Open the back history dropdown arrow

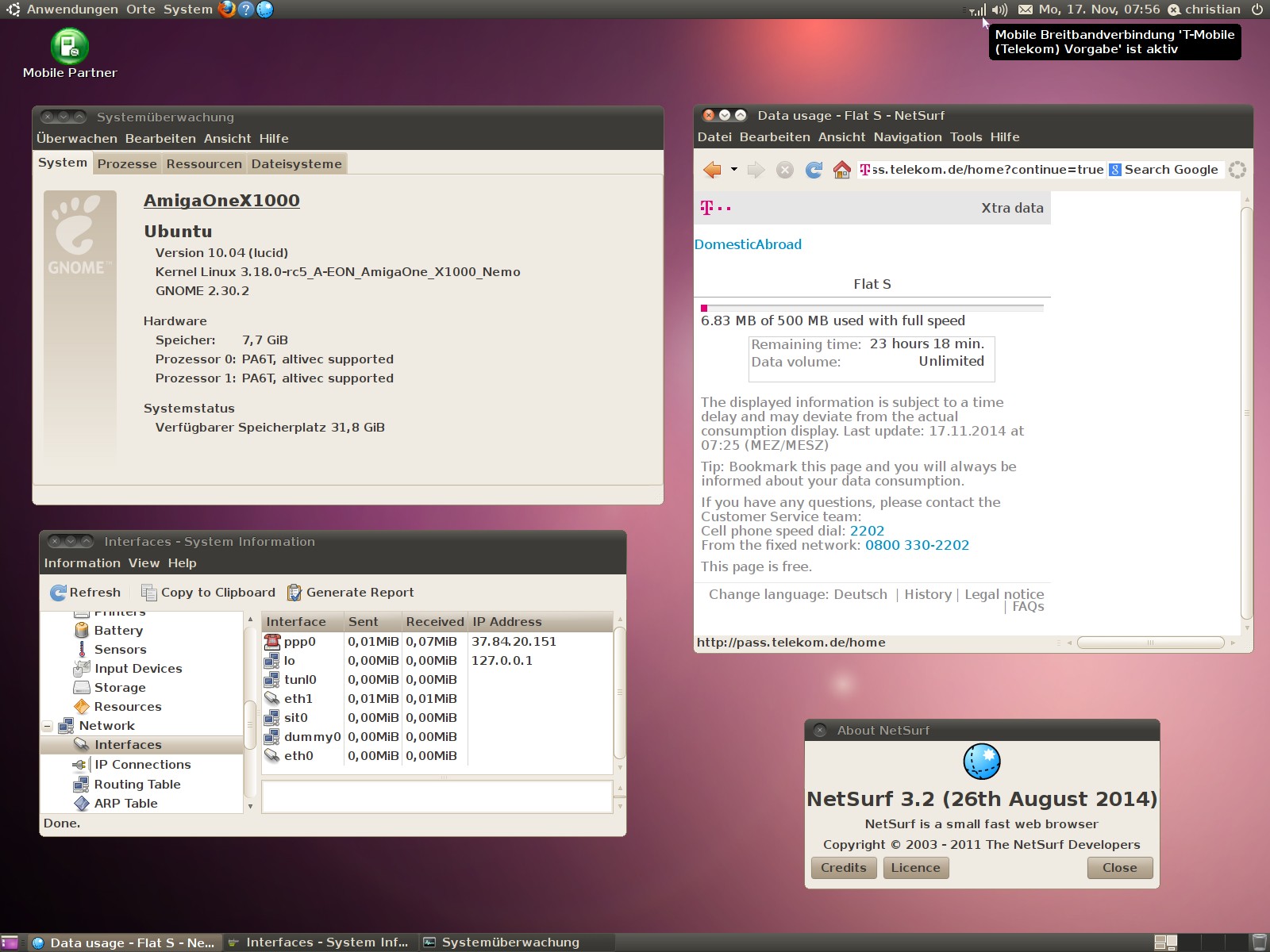pyautogui.click(x=734, y=170)
